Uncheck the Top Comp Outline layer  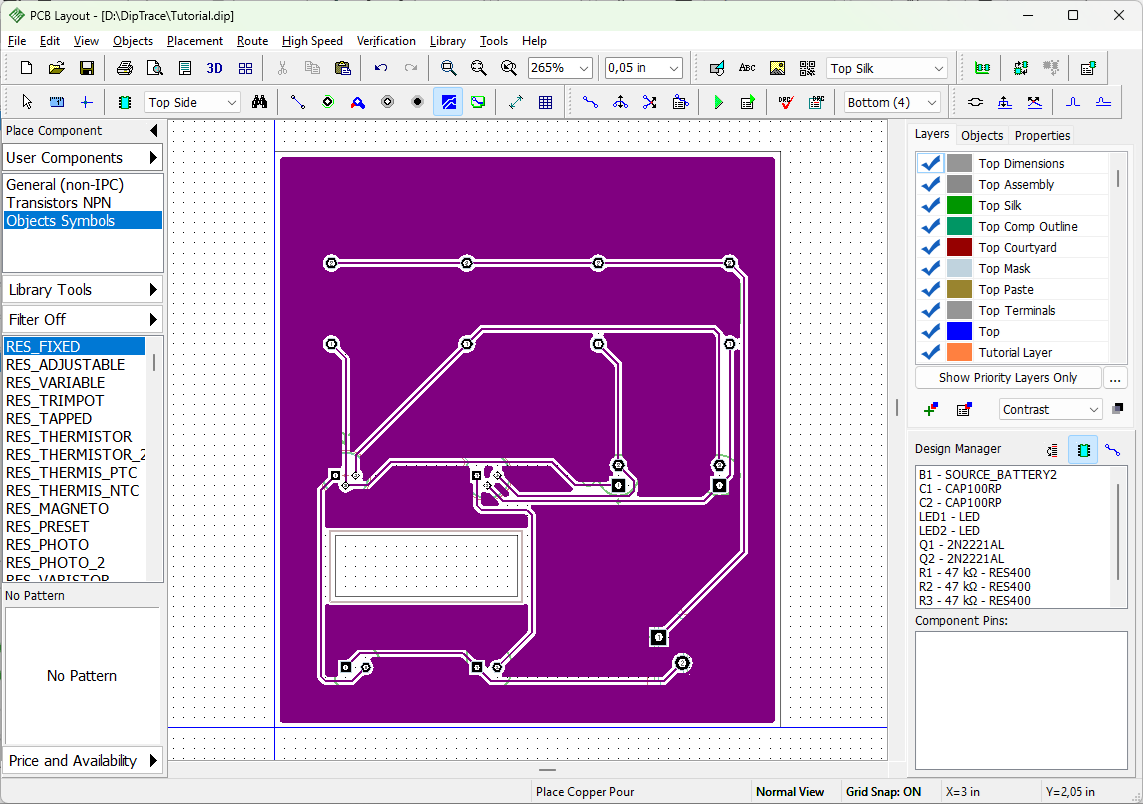coord(930,227)
